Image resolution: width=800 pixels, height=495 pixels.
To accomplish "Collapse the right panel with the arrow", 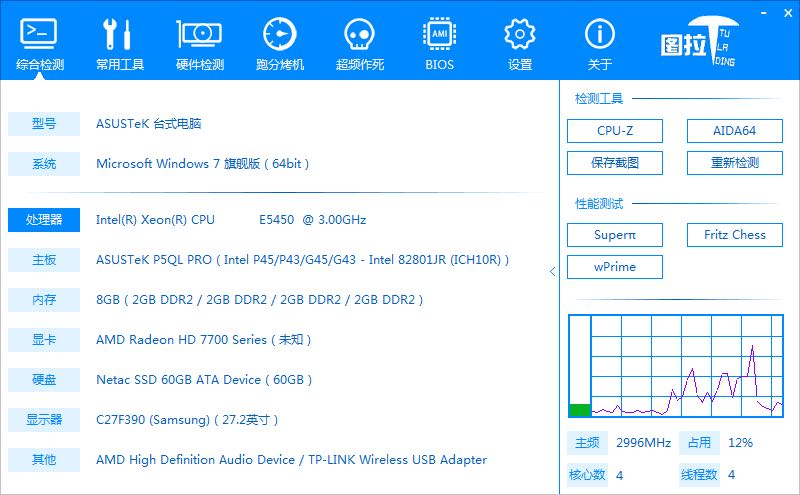I will tap(553, 271).
